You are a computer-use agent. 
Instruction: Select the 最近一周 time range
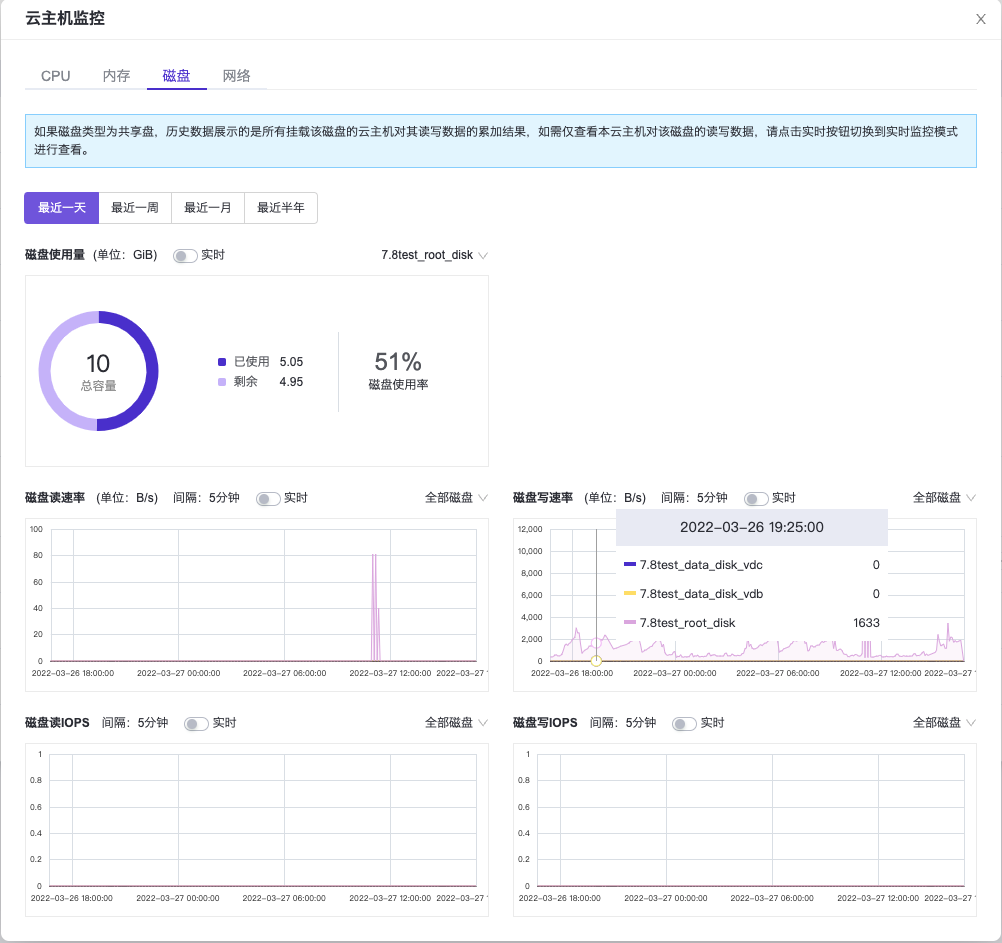(x=136, y=208)
